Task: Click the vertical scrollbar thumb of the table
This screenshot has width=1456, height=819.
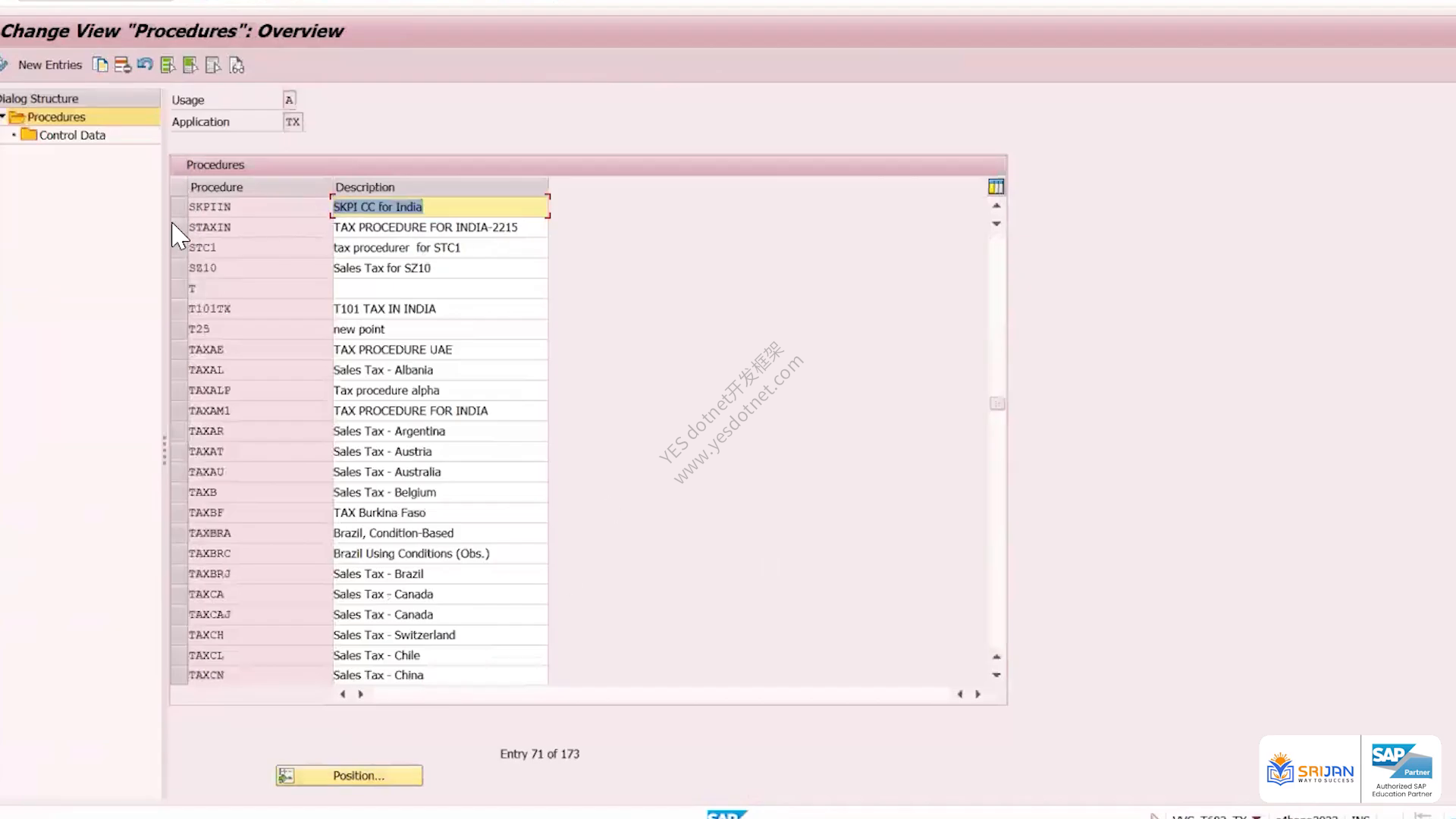Action: [997, 403]
